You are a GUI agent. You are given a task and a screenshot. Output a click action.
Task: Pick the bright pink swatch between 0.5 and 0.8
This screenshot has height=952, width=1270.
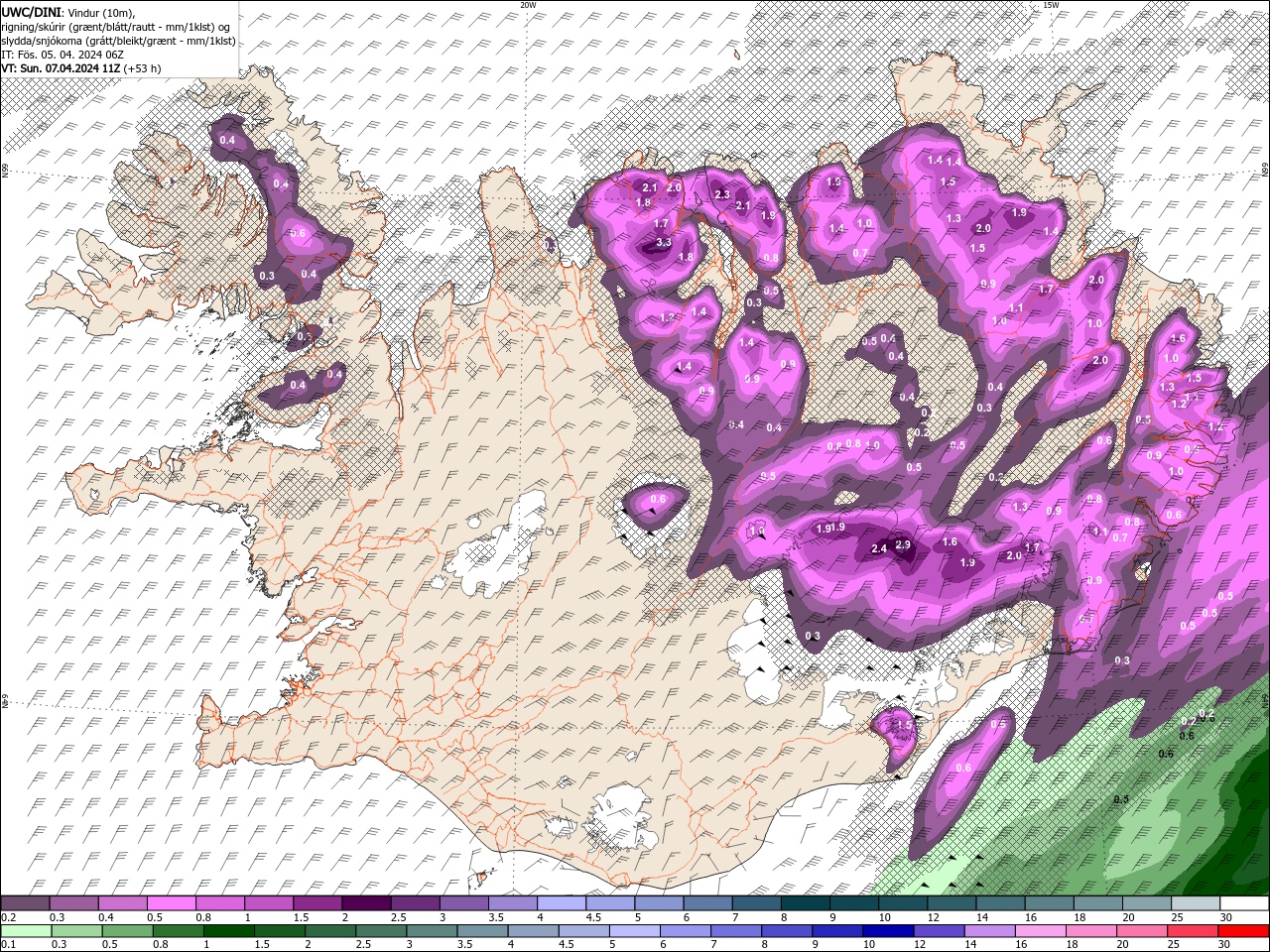(171, 903)
